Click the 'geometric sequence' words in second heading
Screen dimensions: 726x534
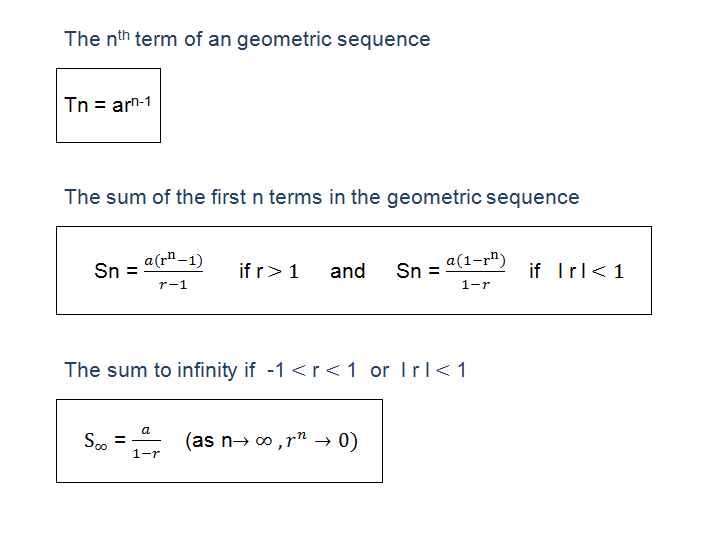[x=483, y=198]
